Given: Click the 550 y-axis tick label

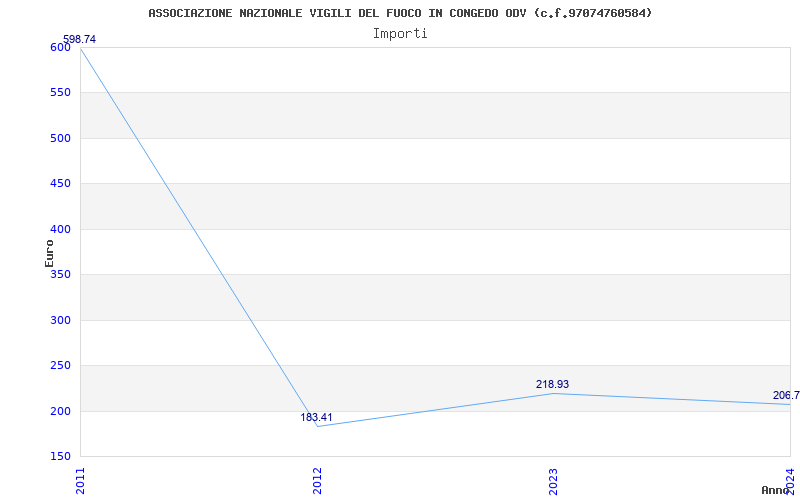Looking at the screenshot, I should (60, 93).
